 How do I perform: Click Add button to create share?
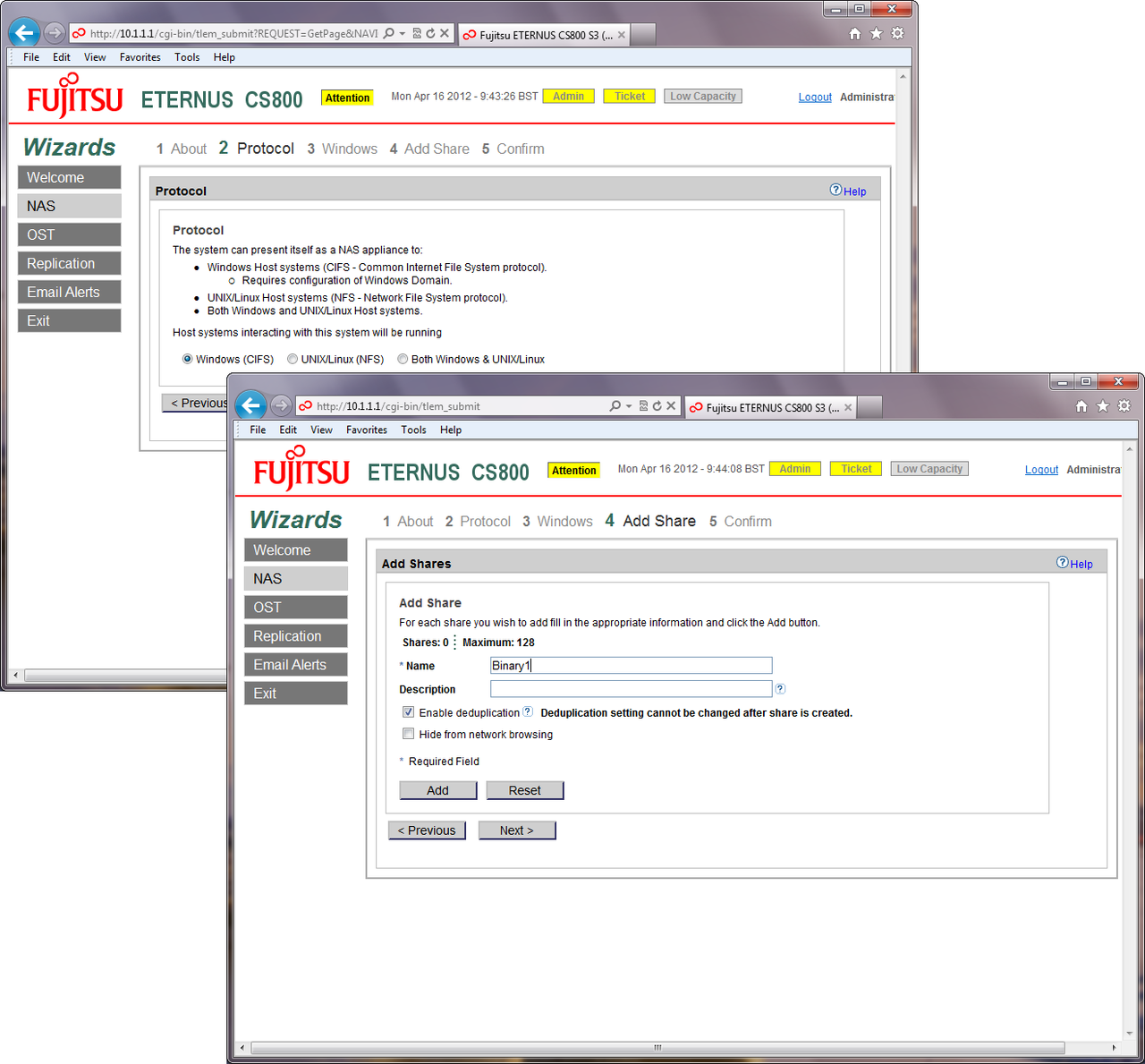point(437,790)
